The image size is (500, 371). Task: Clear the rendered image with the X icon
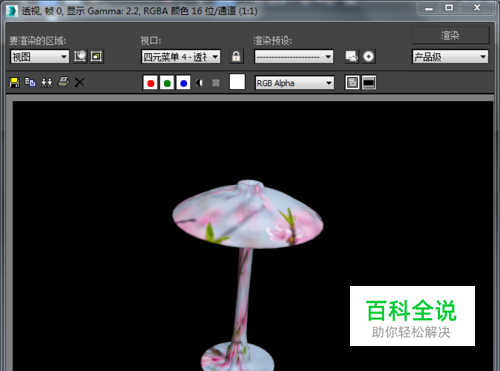(79, 82)
